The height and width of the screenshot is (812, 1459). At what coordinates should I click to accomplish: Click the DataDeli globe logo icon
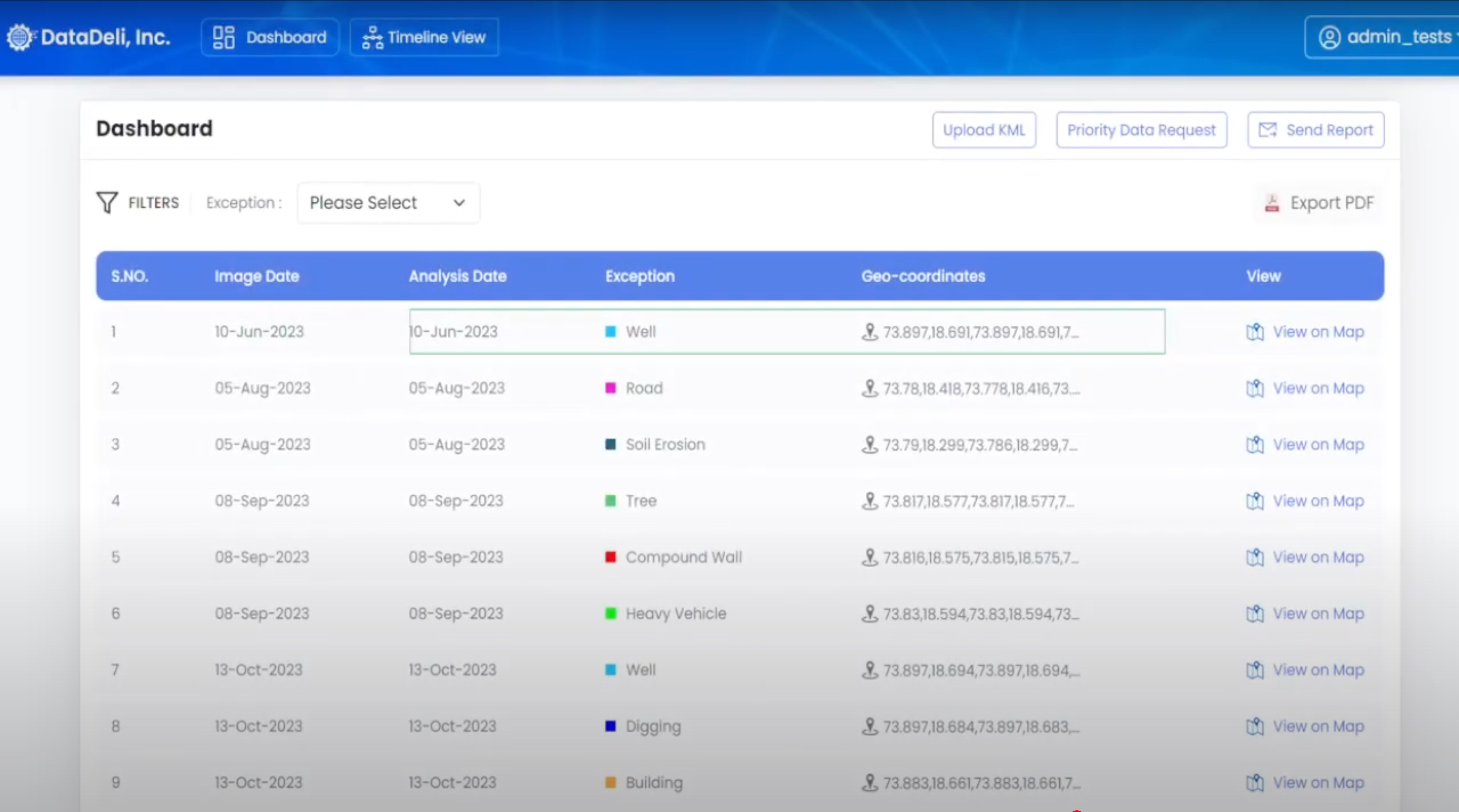20,38
